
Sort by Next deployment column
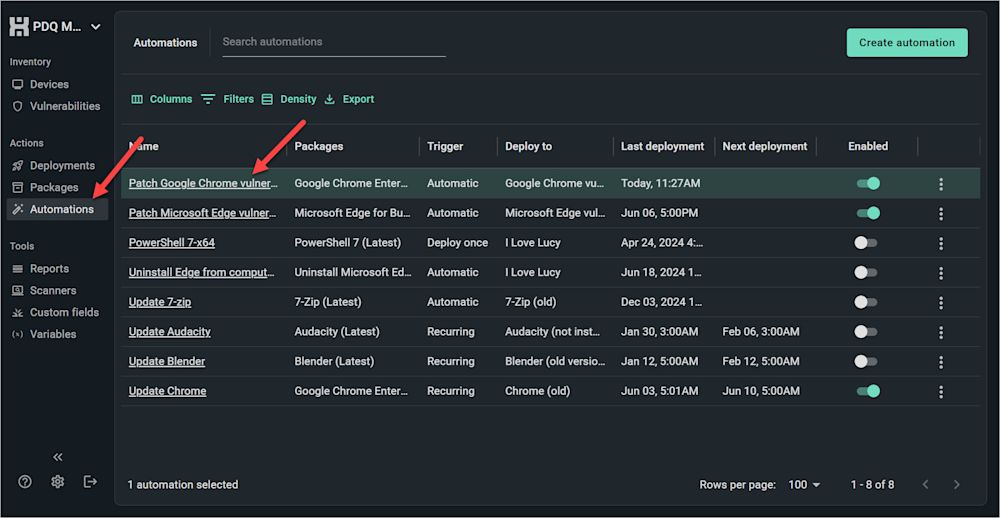click(x=765, y=146)
